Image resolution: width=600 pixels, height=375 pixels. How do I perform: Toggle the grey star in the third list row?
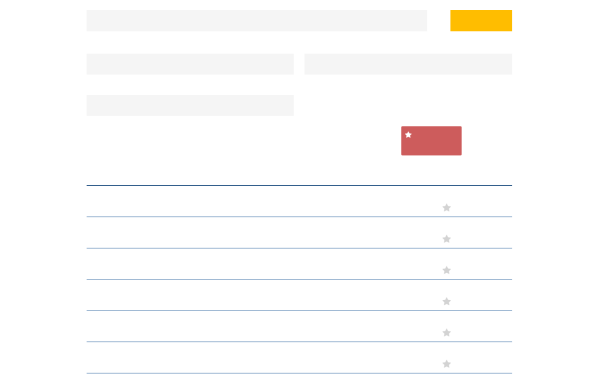tap(447, 271)
